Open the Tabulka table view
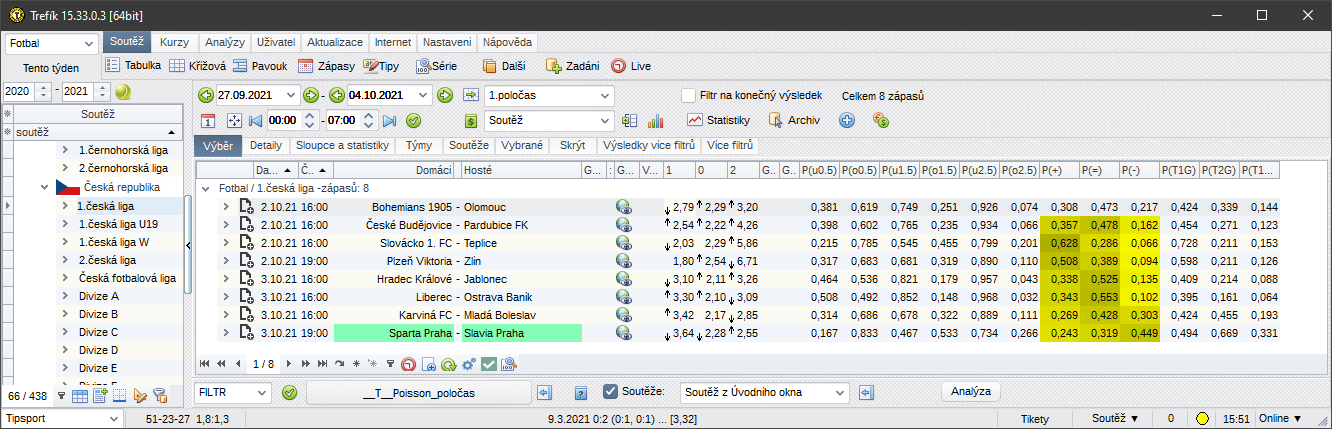The height and width of the screenshot is (429, 1332). [x=133, y=66]
